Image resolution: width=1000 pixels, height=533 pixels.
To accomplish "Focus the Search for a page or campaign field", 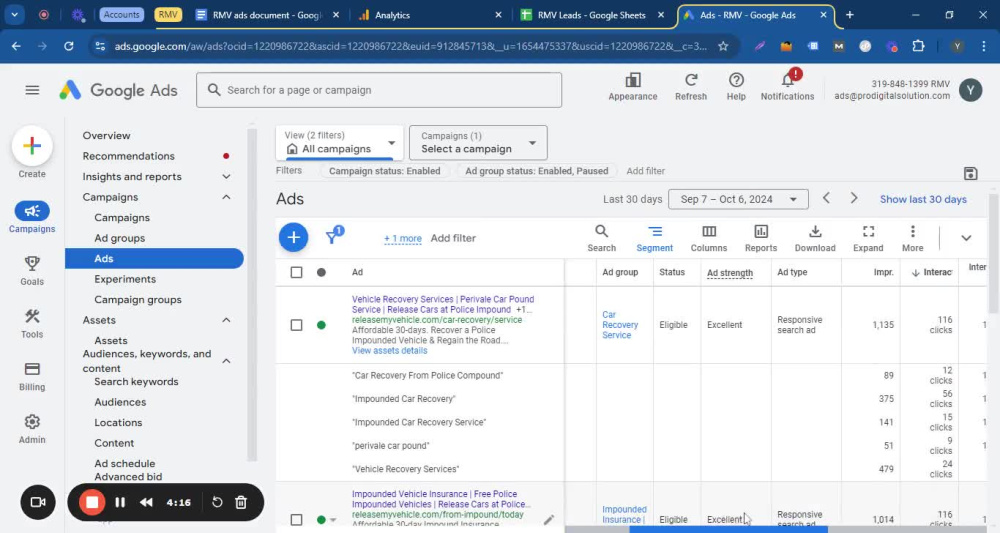I will (379, 91).
